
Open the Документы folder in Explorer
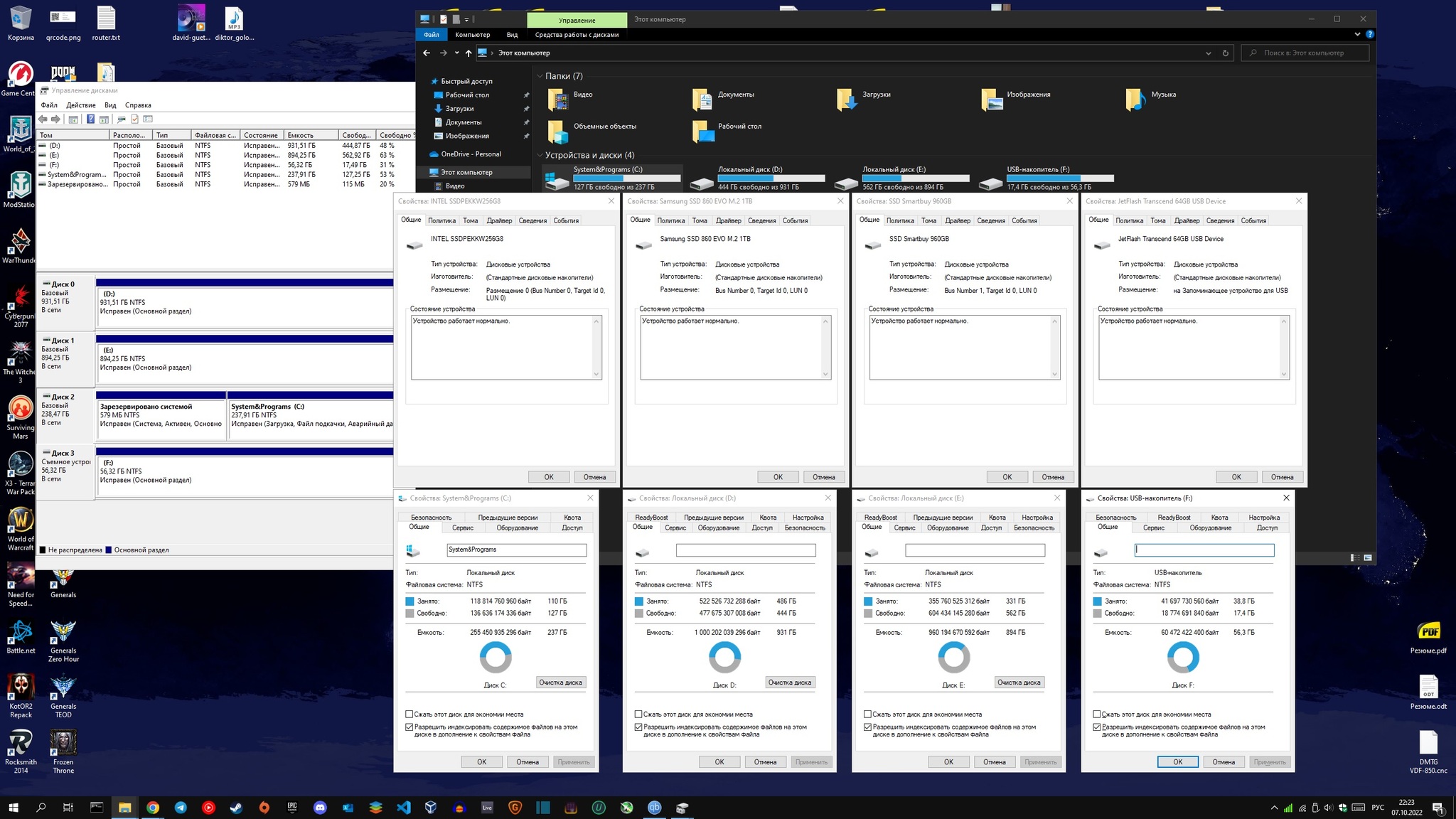coord(724,100)
